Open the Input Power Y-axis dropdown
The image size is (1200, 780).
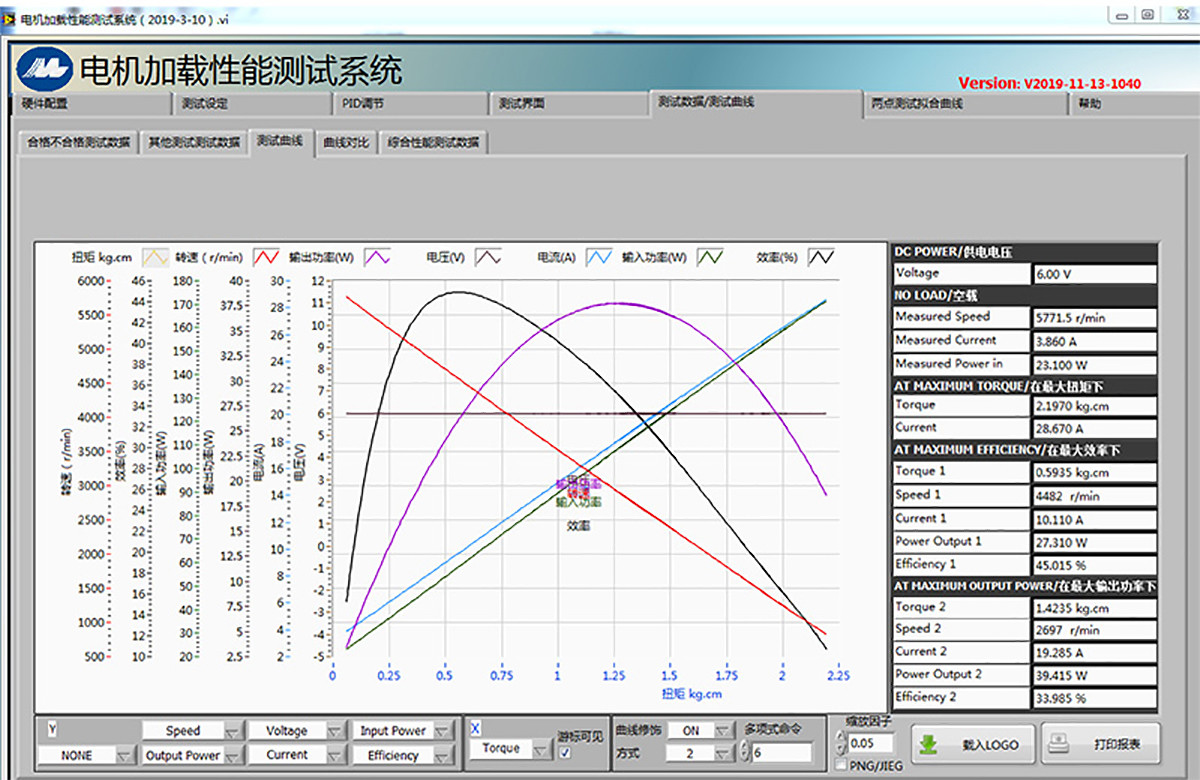pos(403,731)
